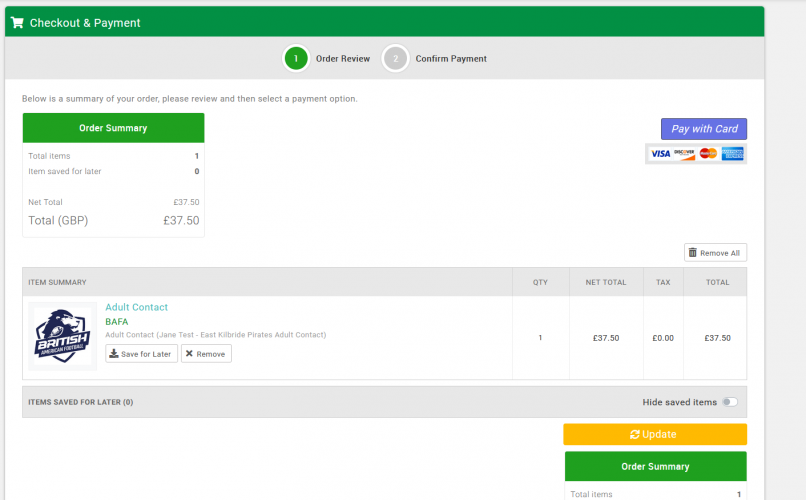The height and width of the screenshot is (500, 806).
Task: Click the top Order Summary header
Action: [x=113, y=128]
